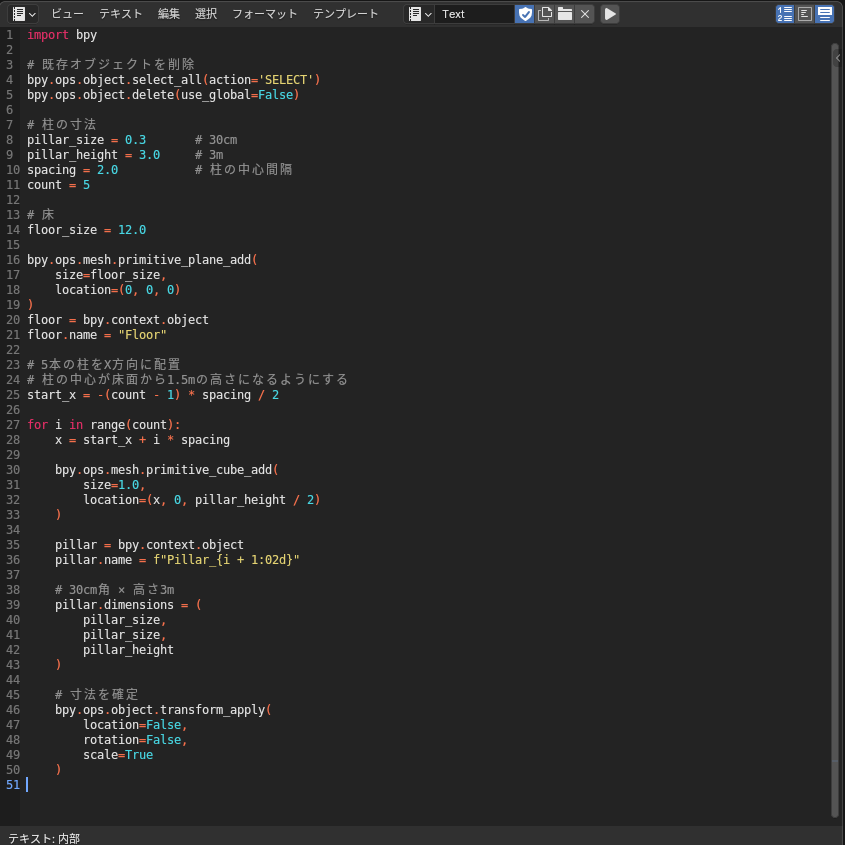Toggle word wrap
The width and height of the screenshot is (845, 845).
(805, 14)
